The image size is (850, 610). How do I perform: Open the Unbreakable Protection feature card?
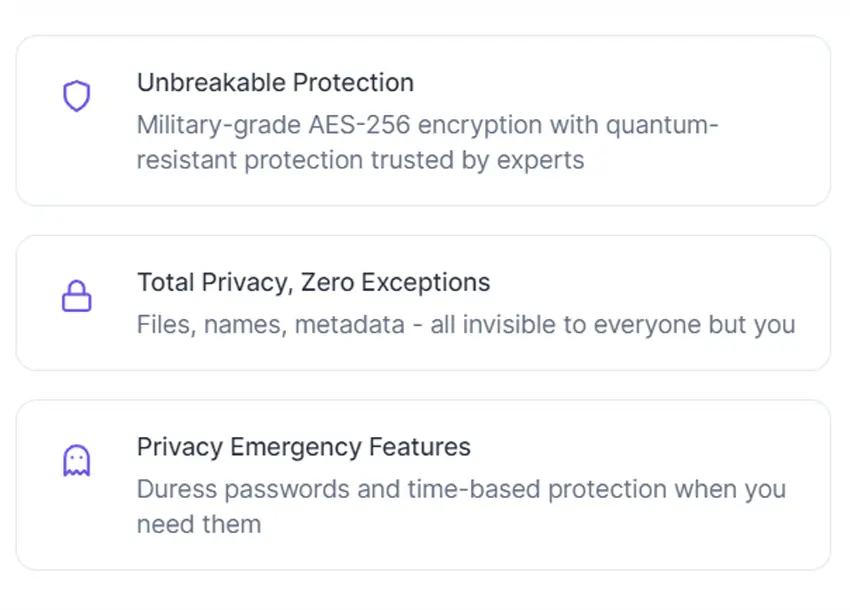tap(423, 120)
